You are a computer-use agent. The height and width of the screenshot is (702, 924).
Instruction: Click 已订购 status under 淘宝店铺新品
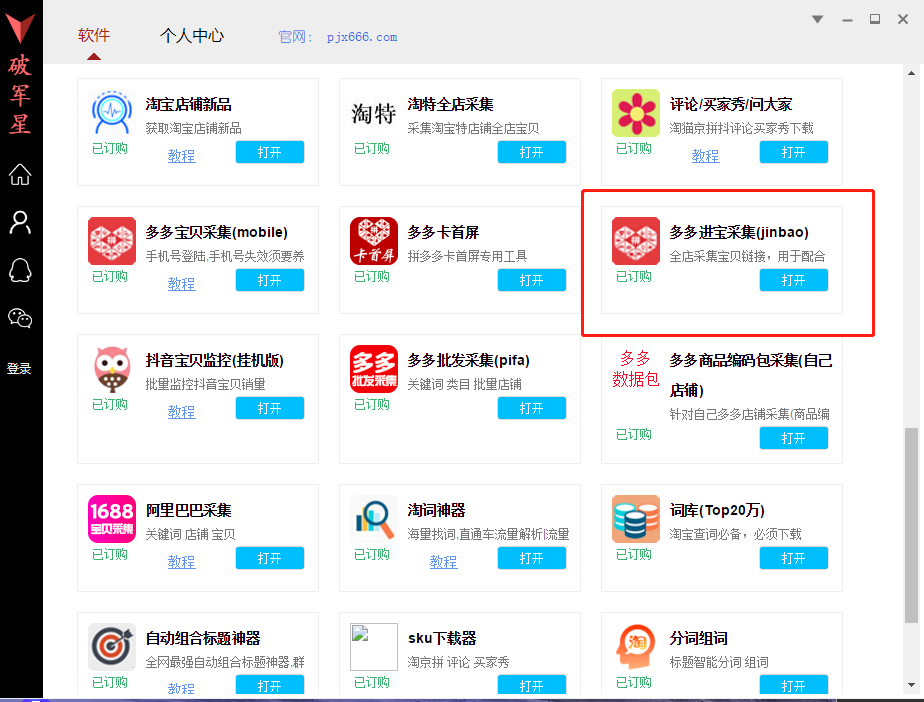point(110,149)
